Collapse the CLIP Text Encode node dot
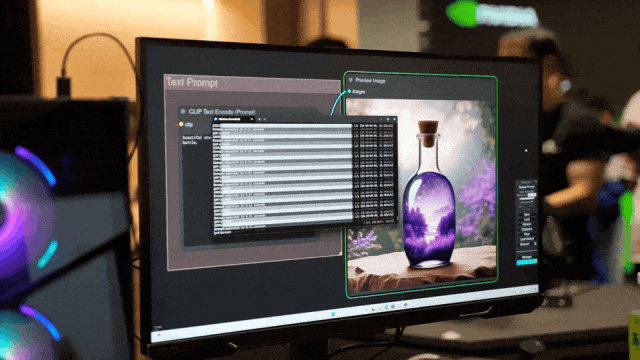Screen dimensions: 640x360 click(183, 111)
